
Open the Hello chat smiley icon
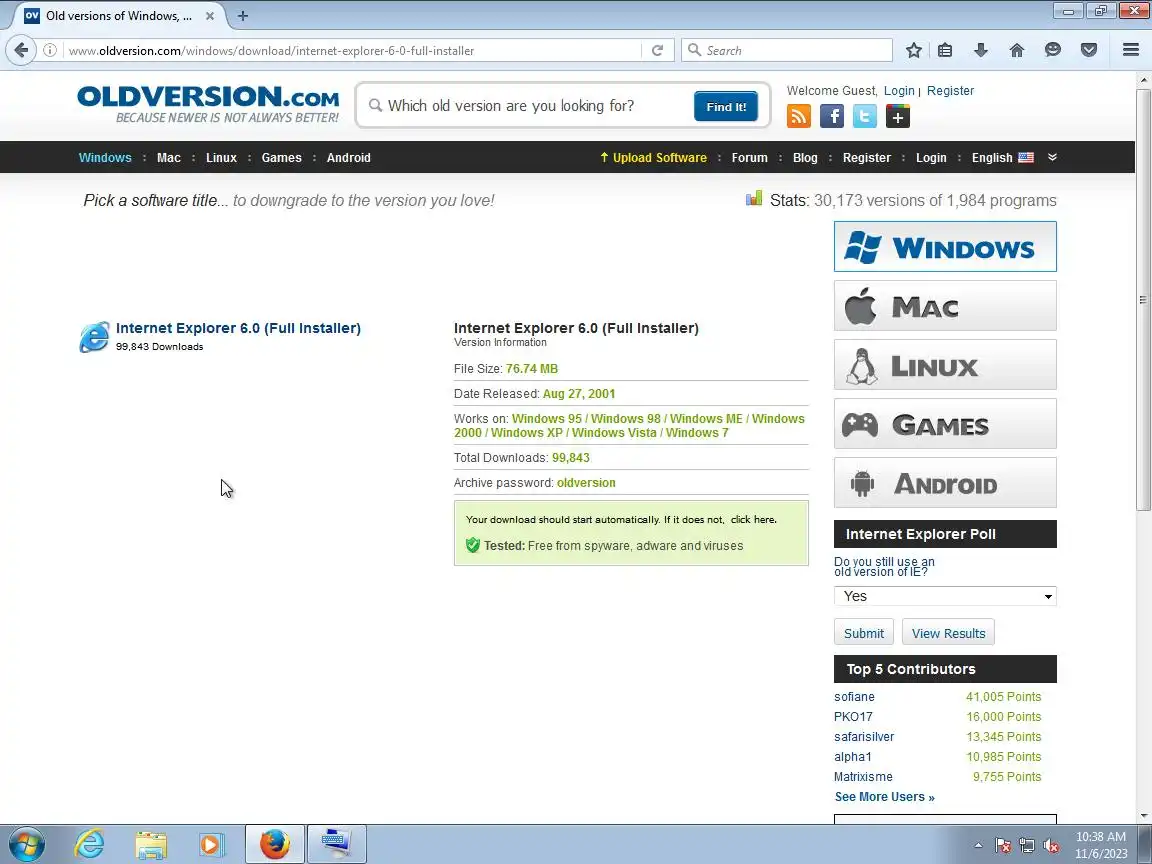1053,50
